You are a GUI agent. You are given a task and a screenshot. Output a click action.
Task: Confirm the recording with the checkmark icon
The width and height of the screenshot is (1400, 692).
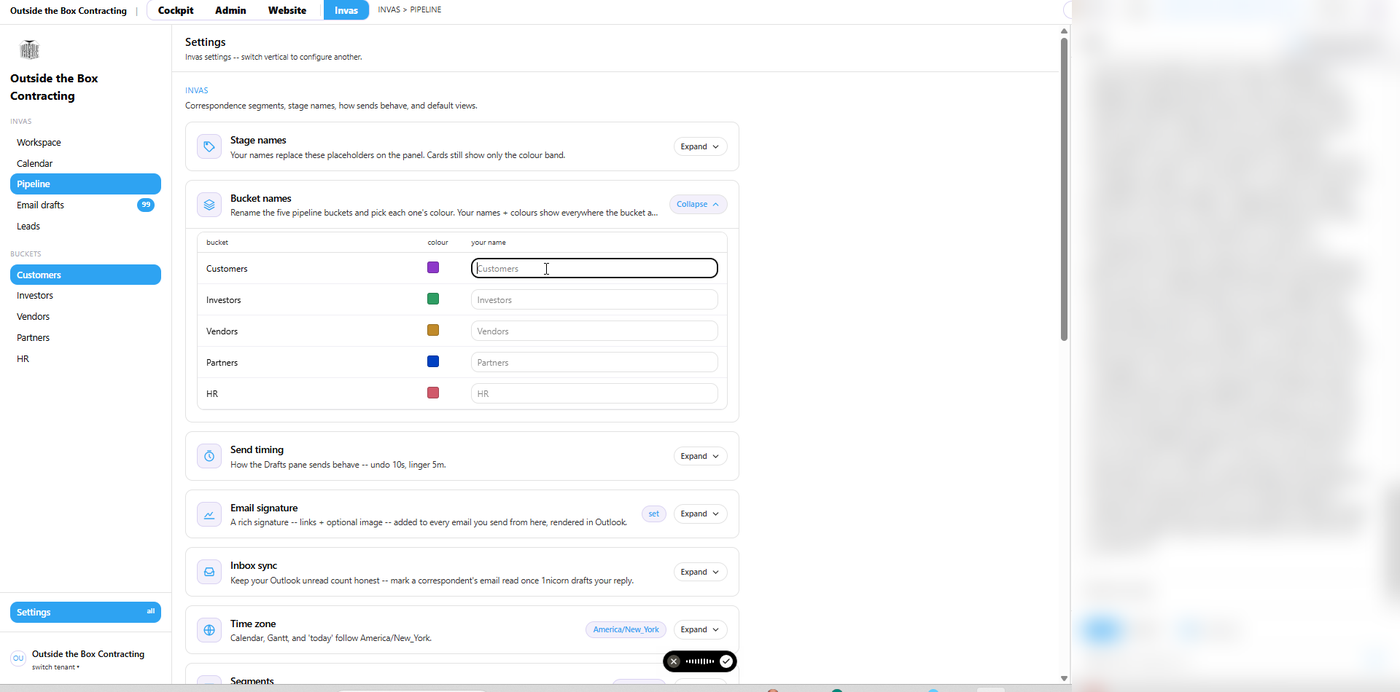tap(726, 661)
